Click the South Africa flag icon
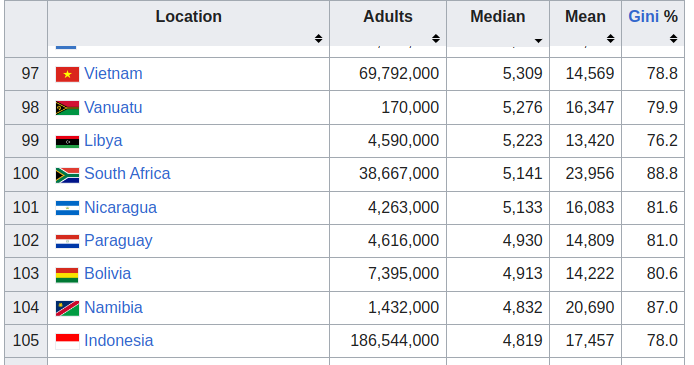694x365 pixels. click(x=67, y=175)
